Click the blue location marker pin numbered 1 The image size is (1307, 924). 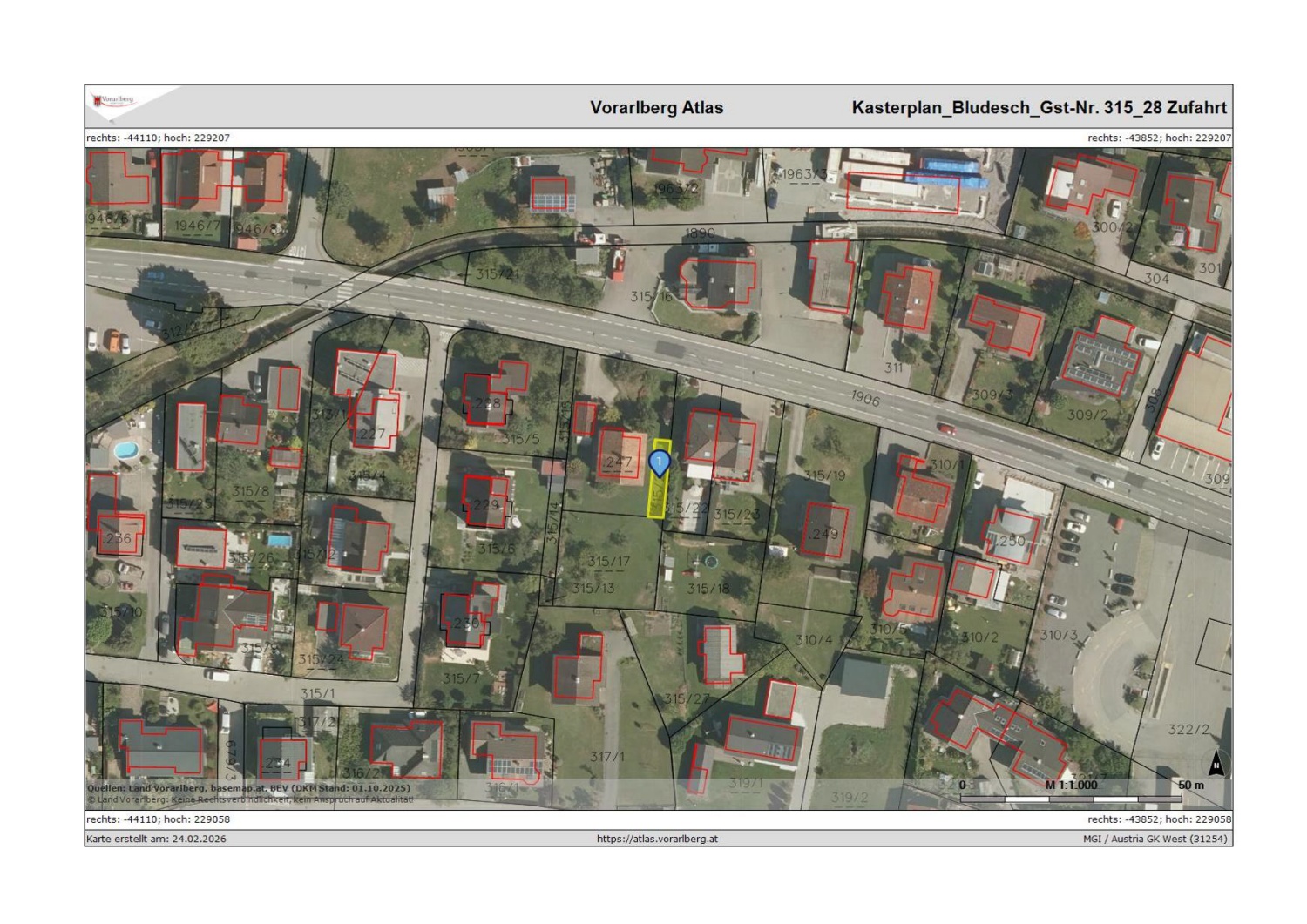coord(660,462)
